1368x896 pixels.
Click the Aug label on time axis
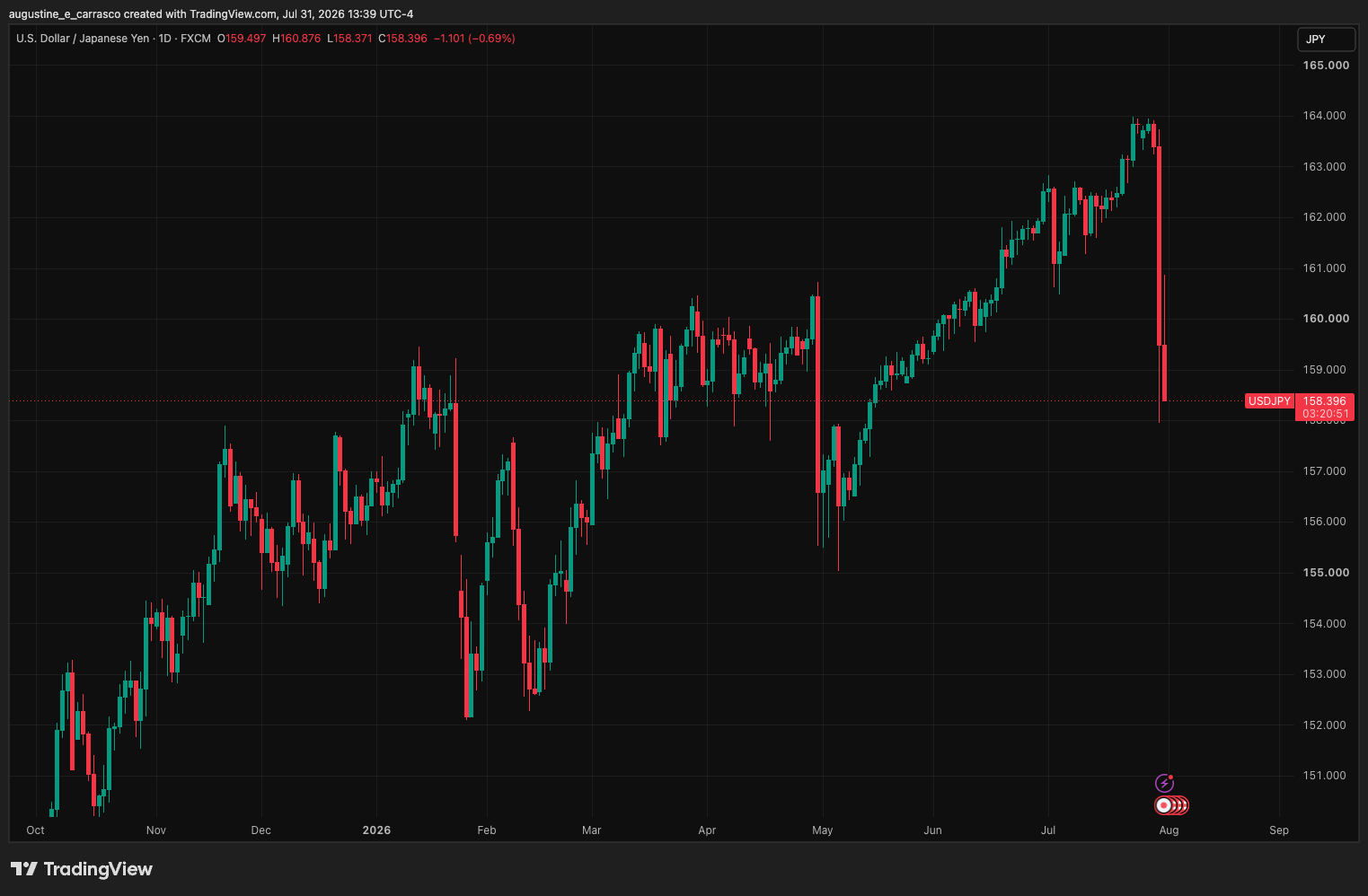point(1169,830)
